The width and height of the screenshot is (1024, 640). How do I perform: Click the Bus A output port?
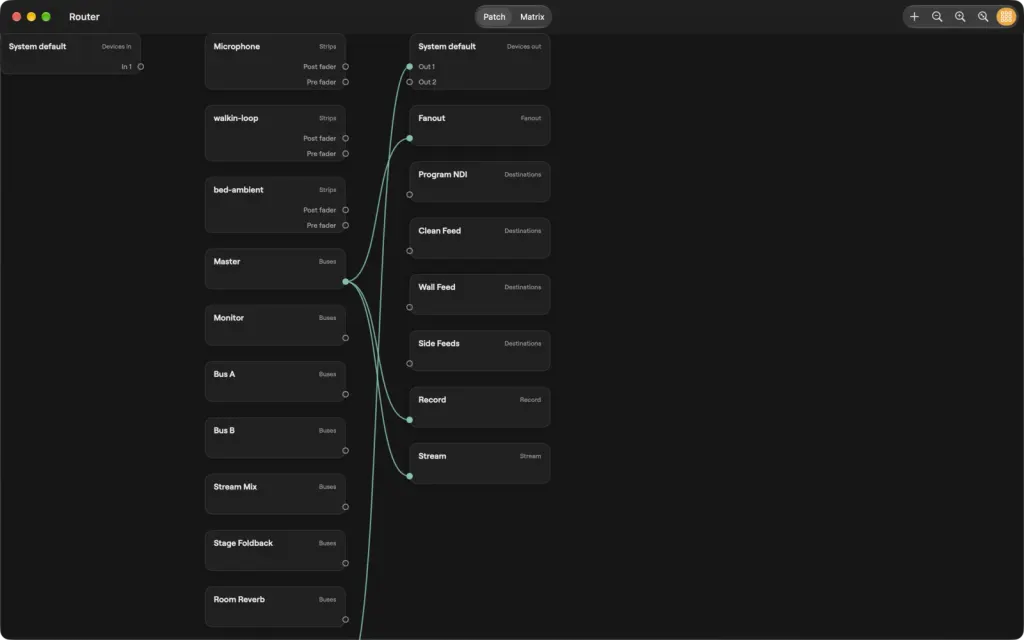pyautogui.click(x=345, y=394)
